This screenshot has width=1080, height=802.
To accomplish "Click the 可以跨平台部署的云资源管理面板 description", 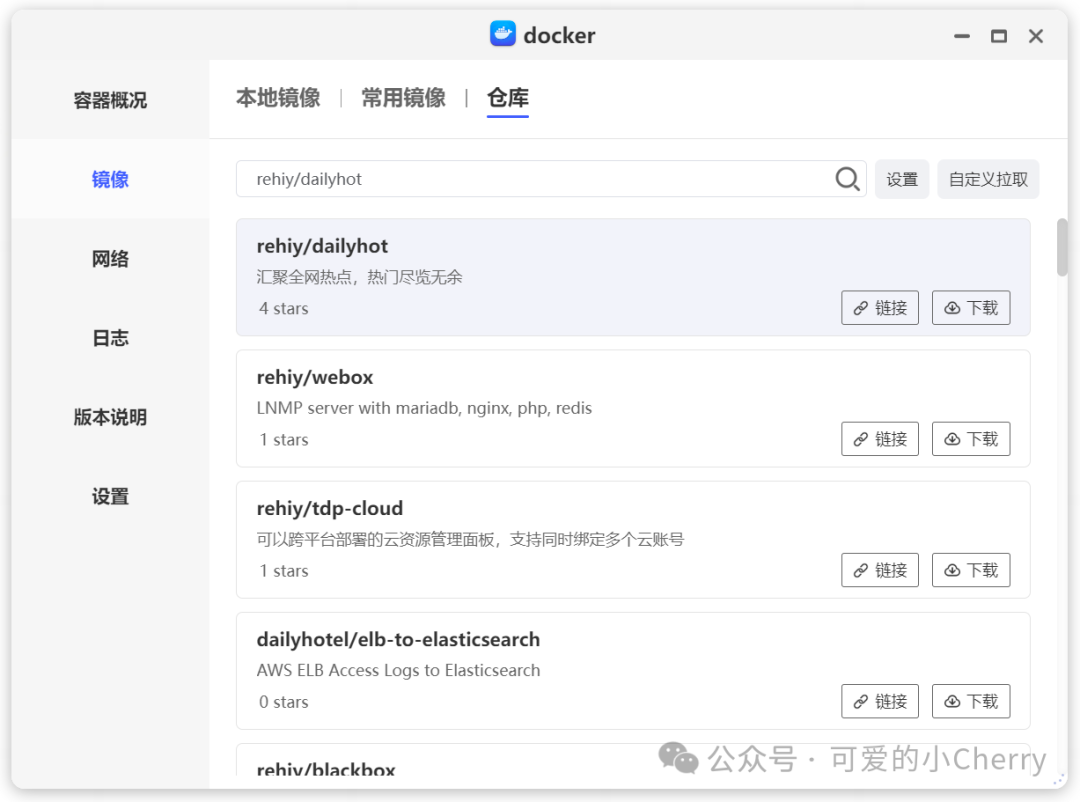I will click(x=470, y=539).
